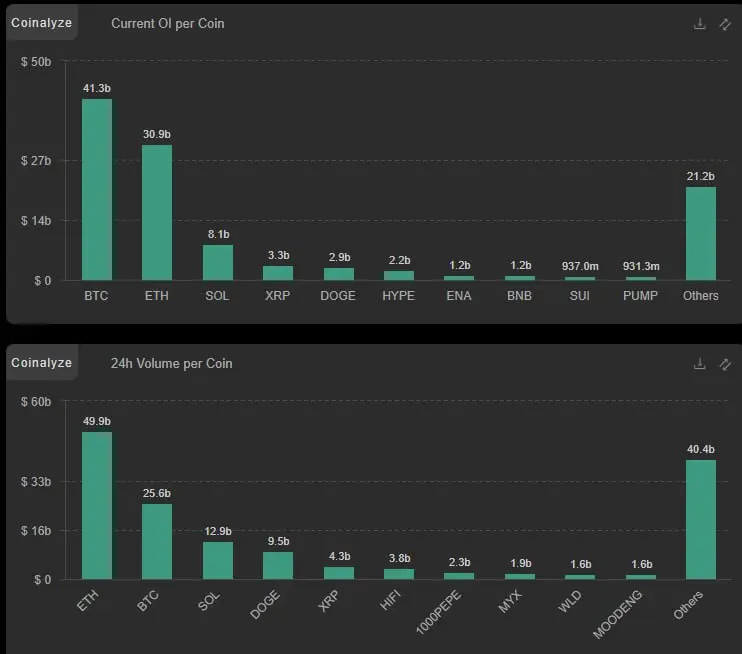The height and width of the screenshot is (654, 742).
Task: Click the 1000PEPE axis label
Action: pyautogui.click(x=438, y=612)
